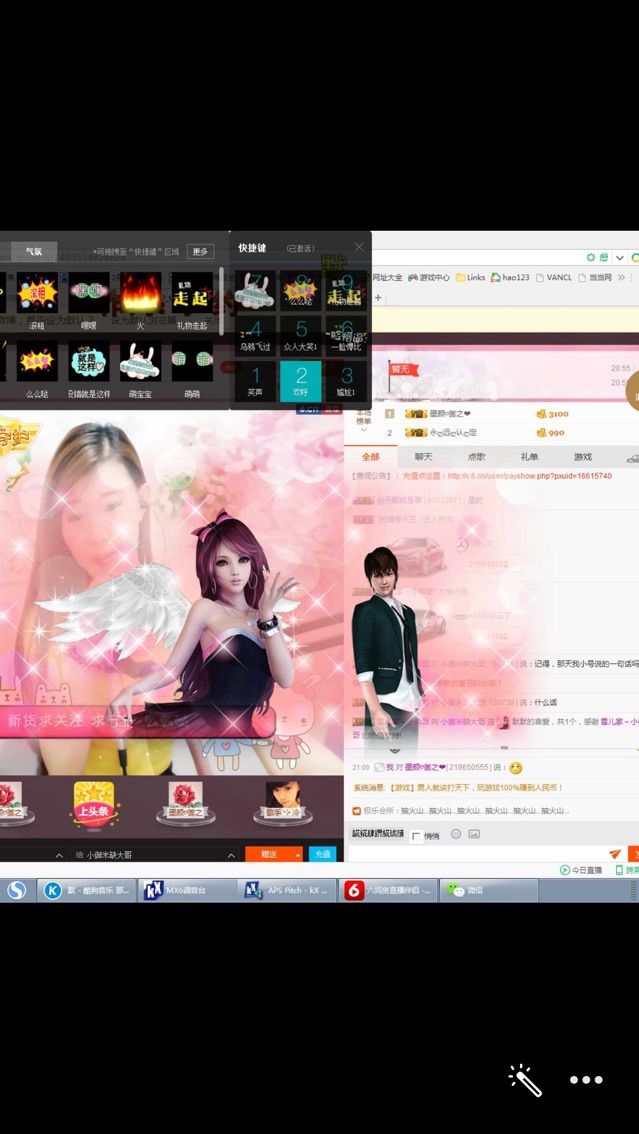639x1134 pixels.
Task: Click the 赠送 gift send button
Action: pyautogui.click(x=270, y=854)
